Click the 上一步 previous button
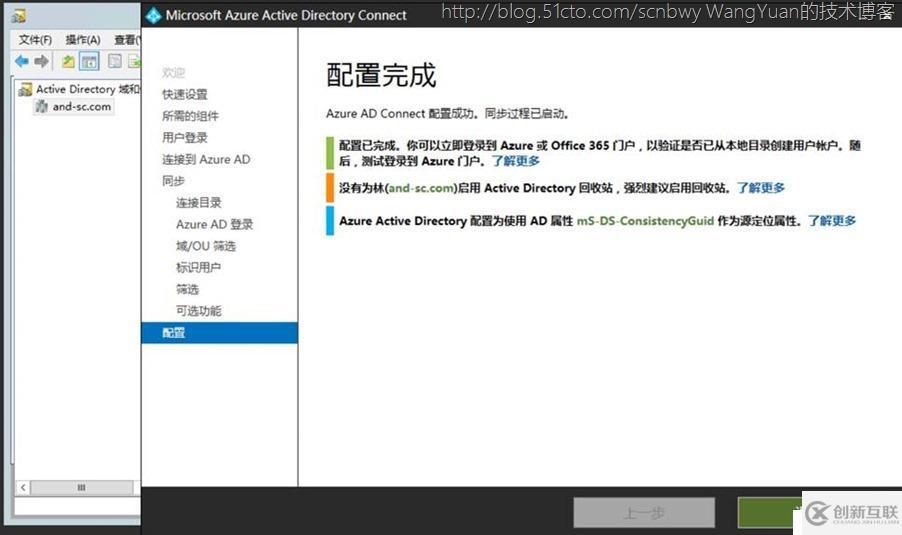The image size is (902, 535). (644, 513)
